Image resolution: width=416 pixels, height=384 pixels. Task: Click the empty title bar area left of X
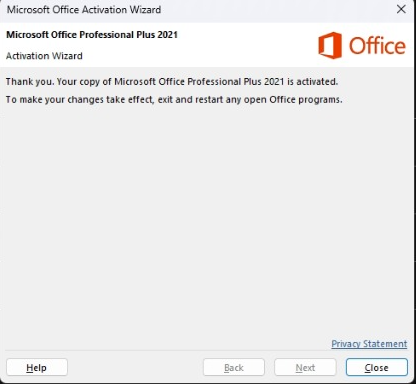pos(277,10)
